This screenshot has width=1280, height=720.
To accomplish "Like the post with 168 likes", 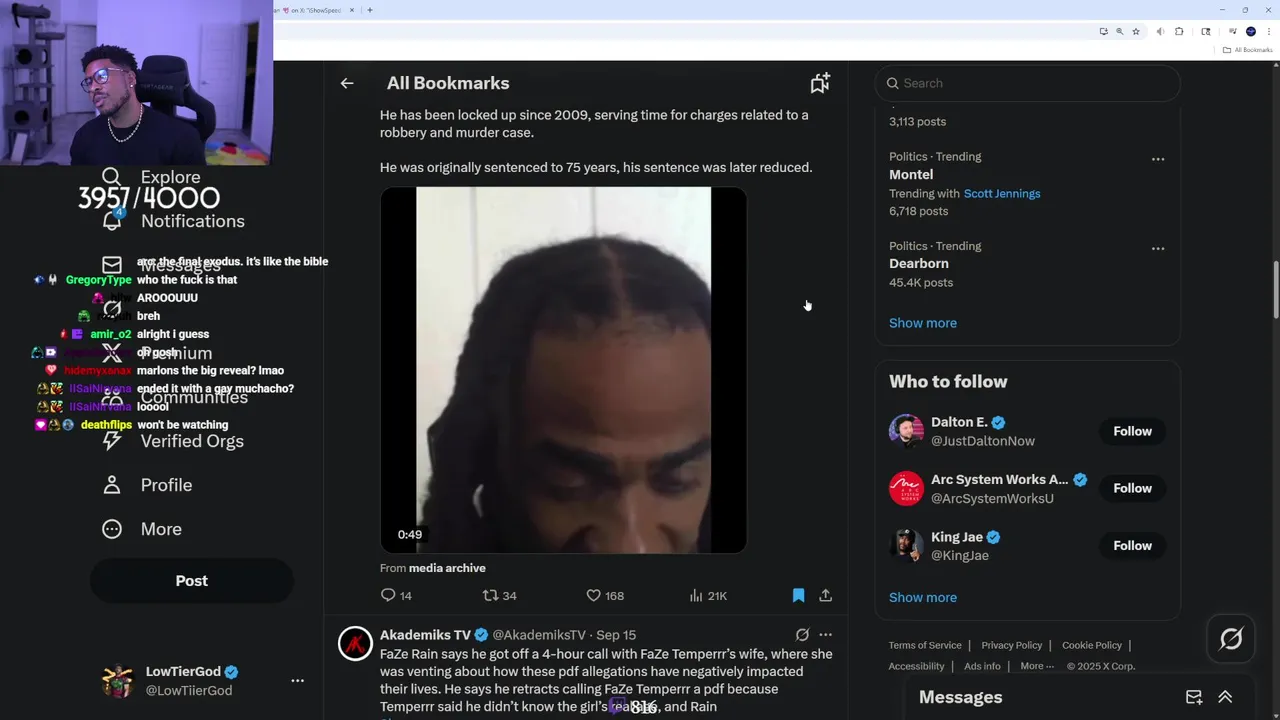I will [593, 595].
